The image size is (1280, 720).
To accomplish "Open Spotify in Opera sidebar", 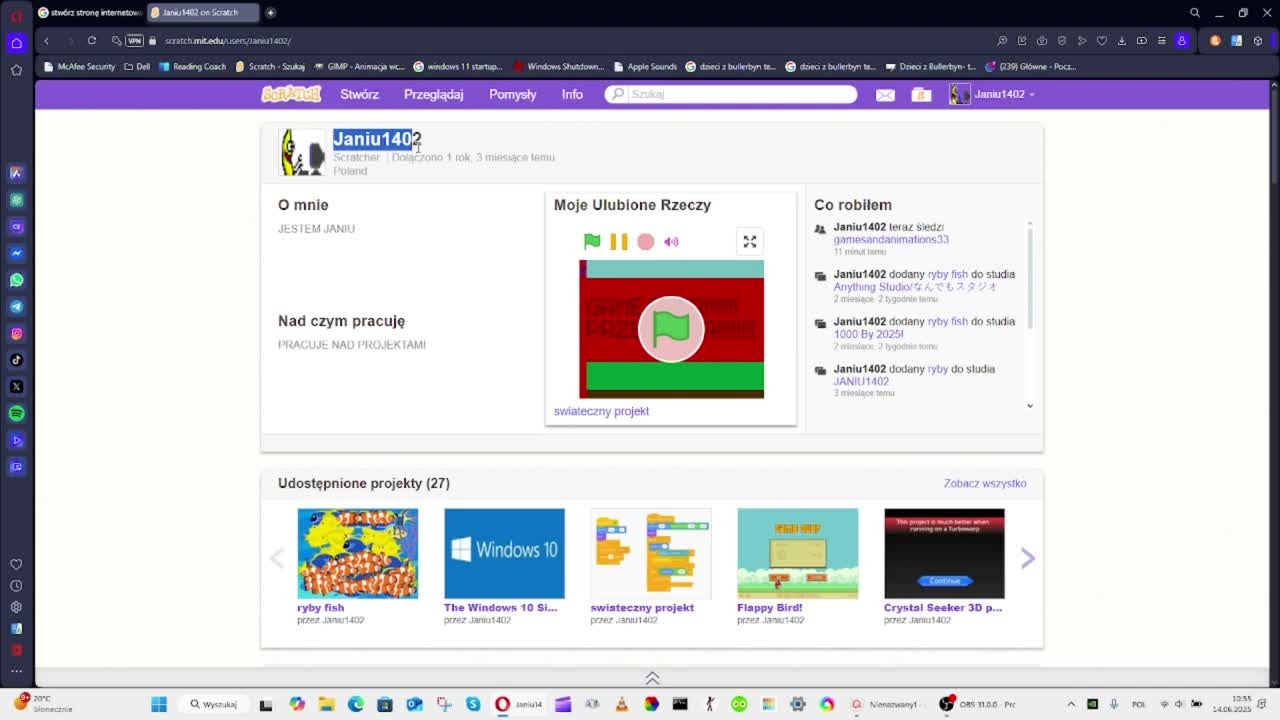I will coord(16,413).
